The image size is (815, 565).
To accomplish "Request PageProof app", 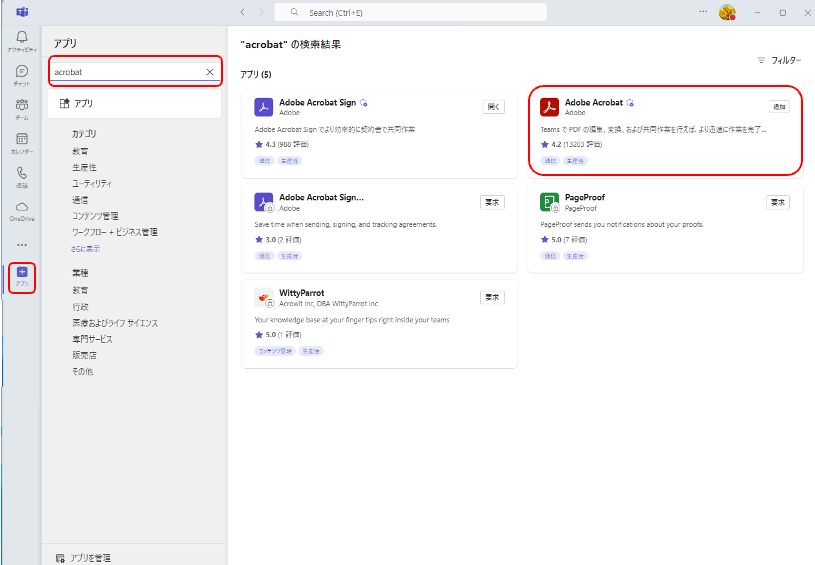I will coord(778,203).
